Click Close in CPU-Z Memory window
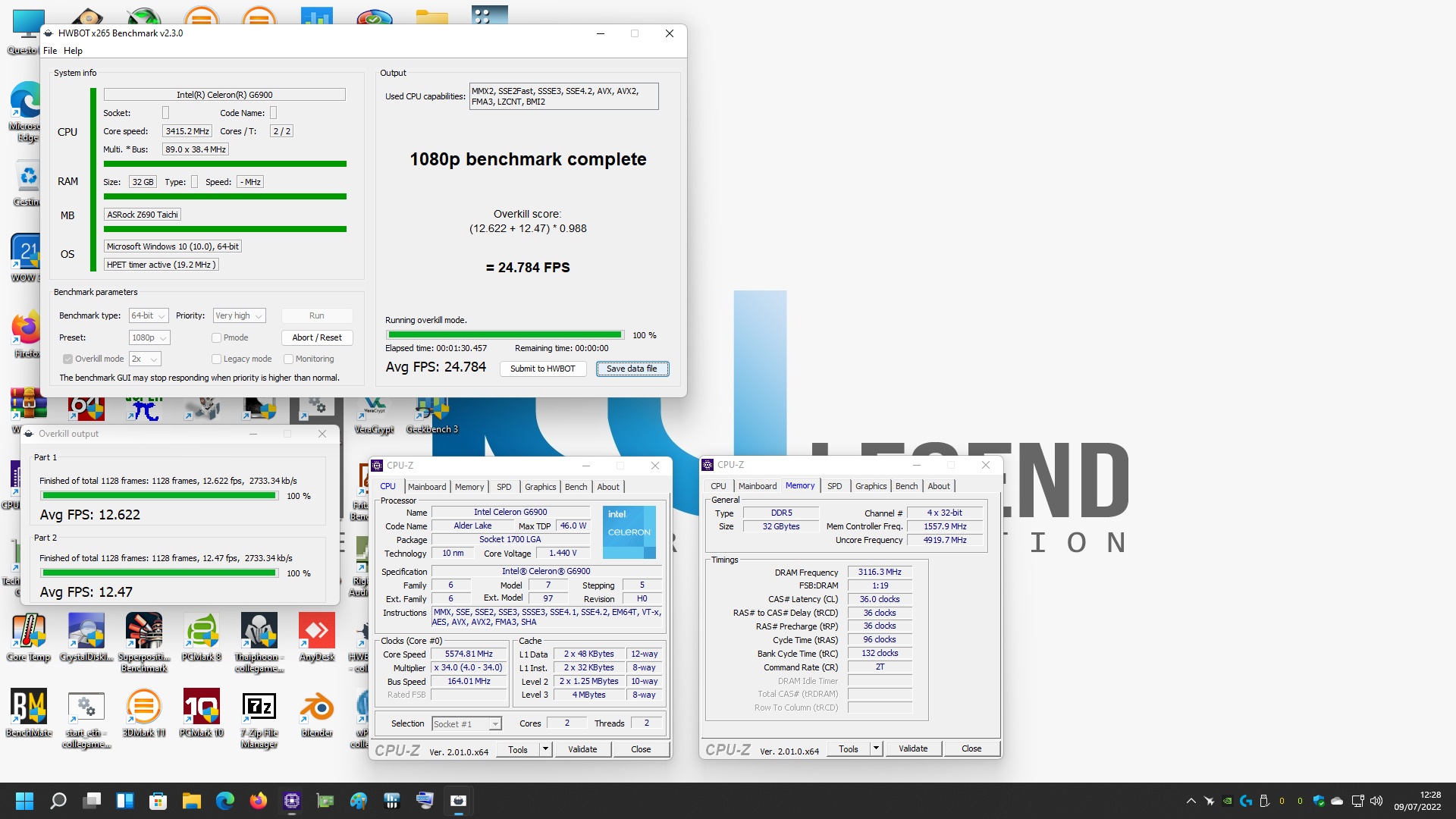Screen dimensions: 1456x819 tap(971, 748)
